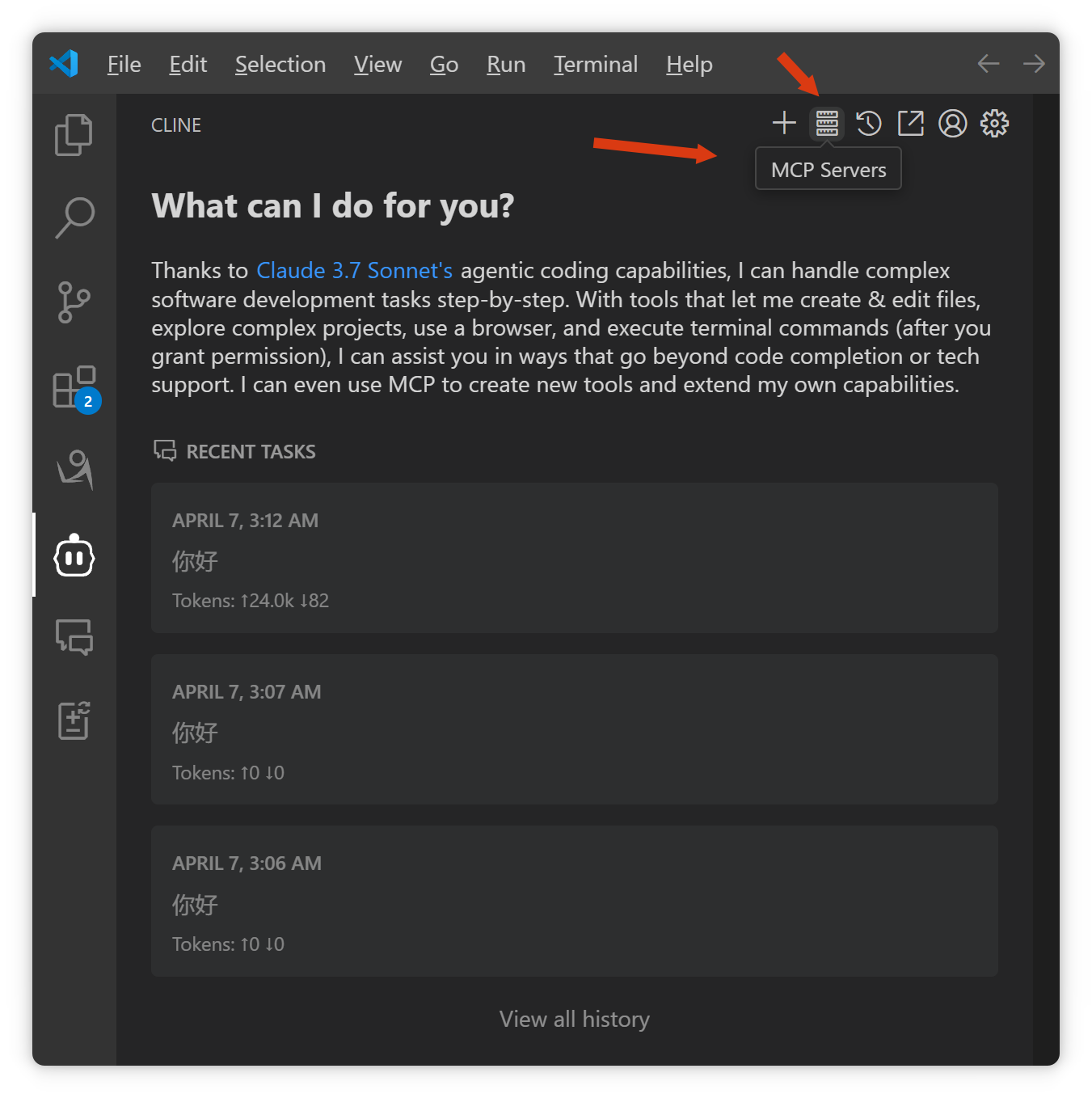The image size is (1092, 1098).
Task: Open the Selection menu
Action: point(280,65)
